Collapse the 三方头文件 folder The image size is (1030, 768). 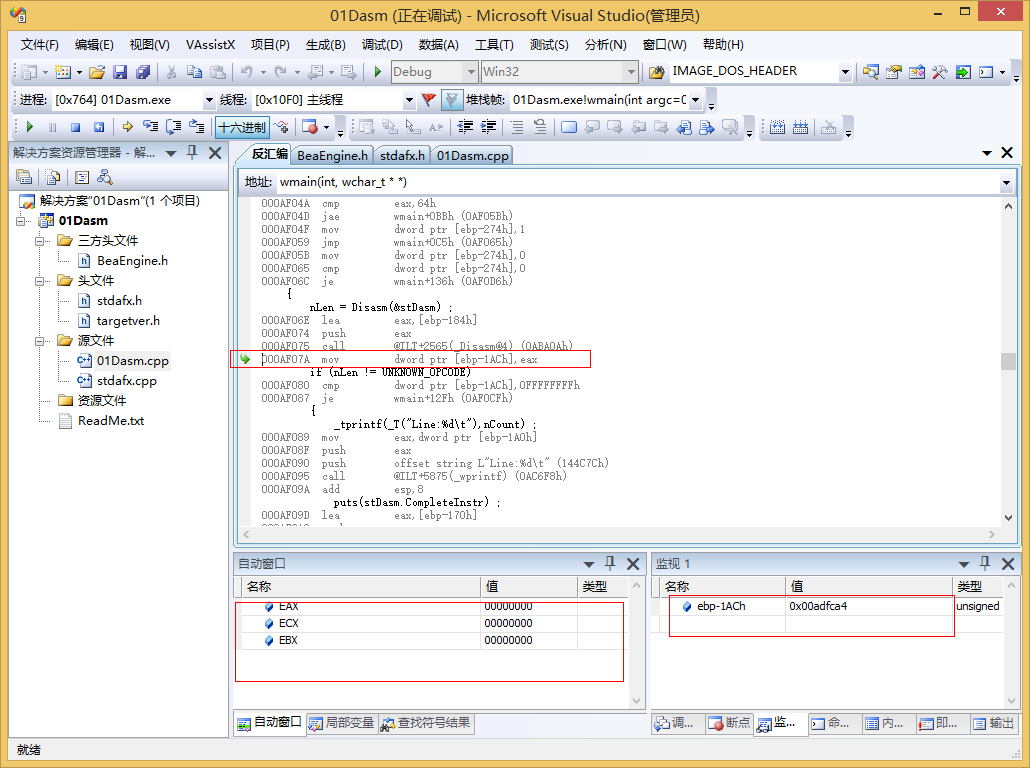(39, 241)
